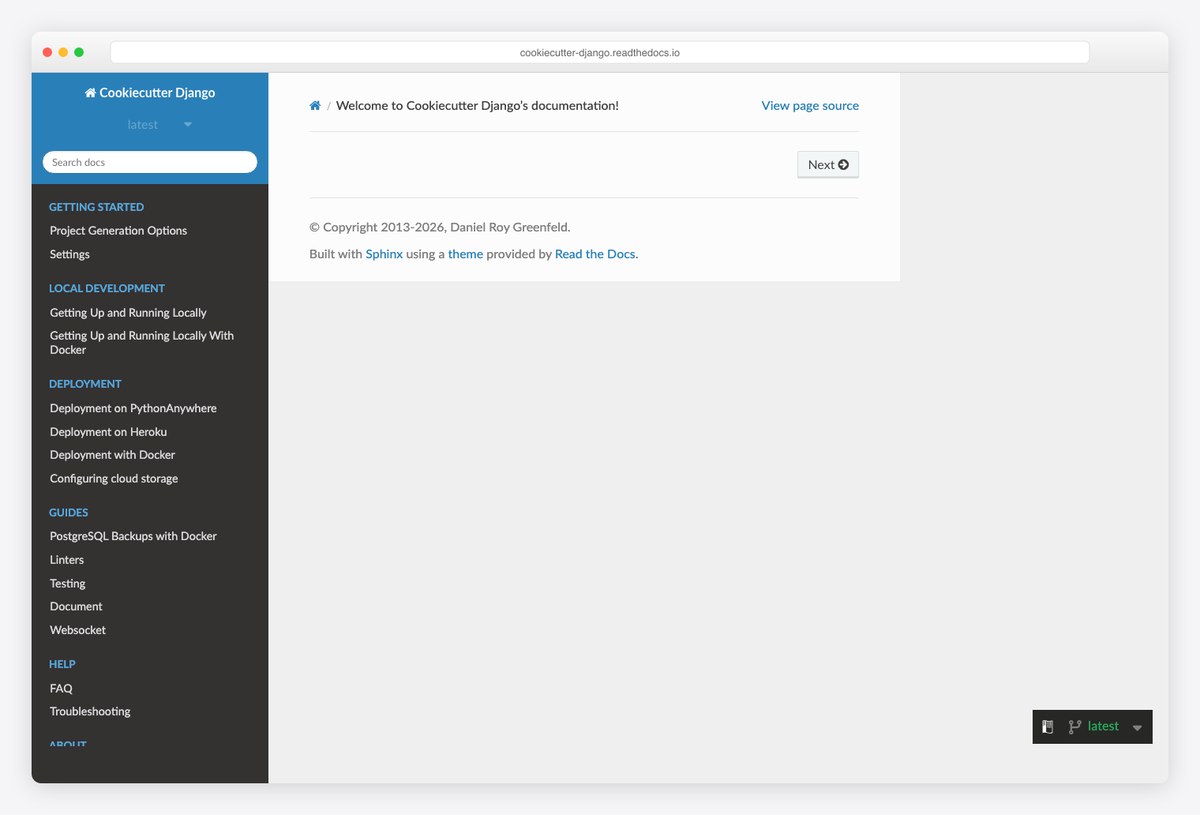
Task: Open Deployment on PythonAnywhere
Action: pos(133,409)
